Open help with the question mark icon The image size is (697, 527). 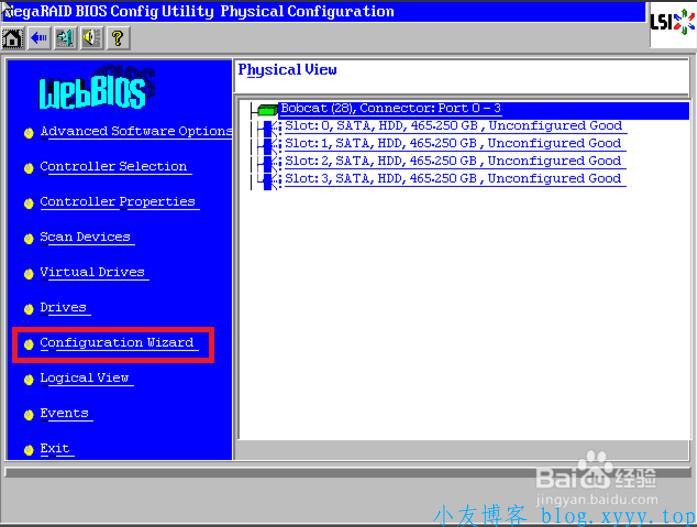point(117,38)
